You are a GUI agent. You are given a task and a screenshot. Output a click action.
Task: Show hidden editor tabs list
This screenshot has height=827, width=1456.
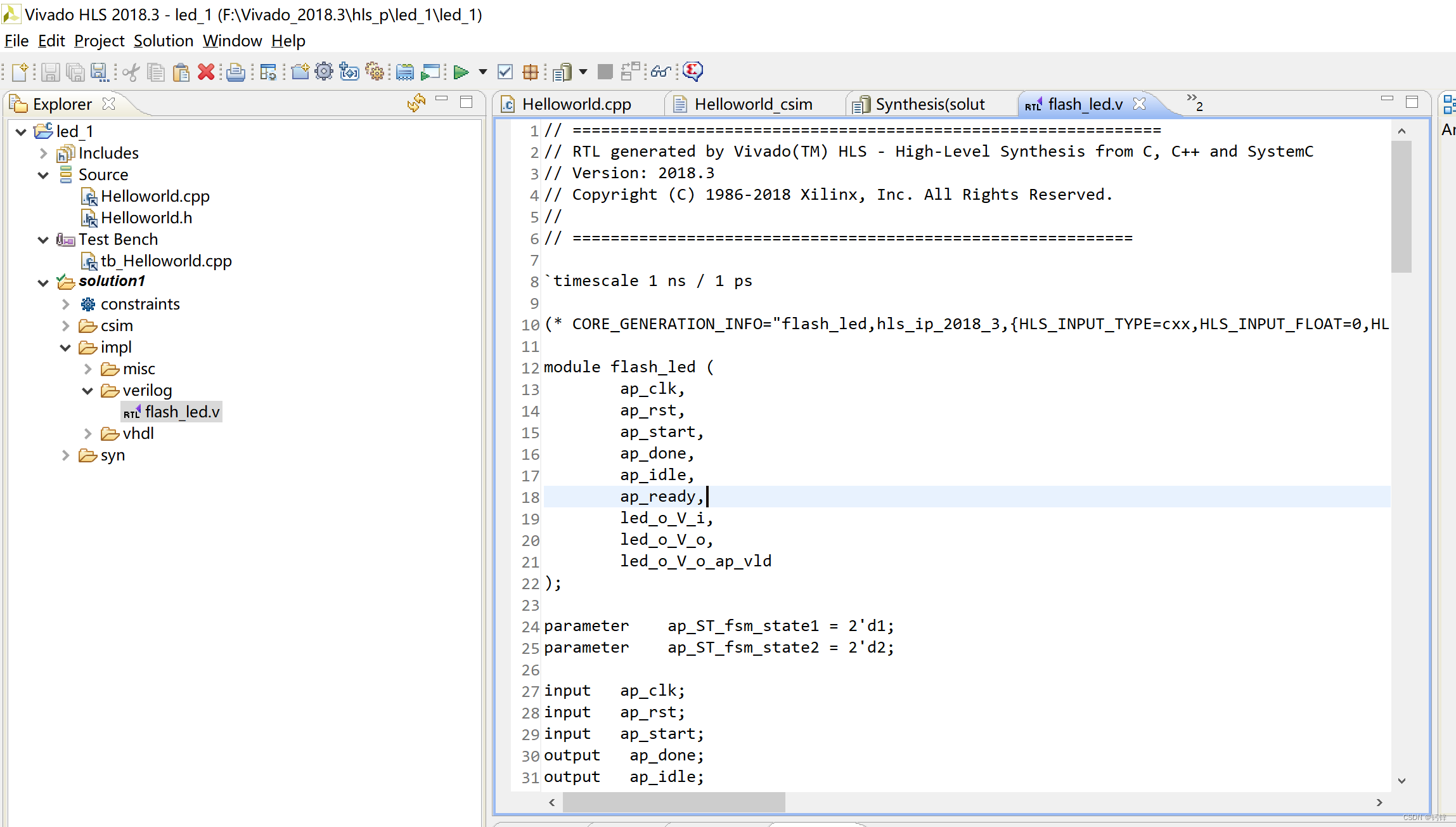pyautogui.click(x=1194, y=103)
